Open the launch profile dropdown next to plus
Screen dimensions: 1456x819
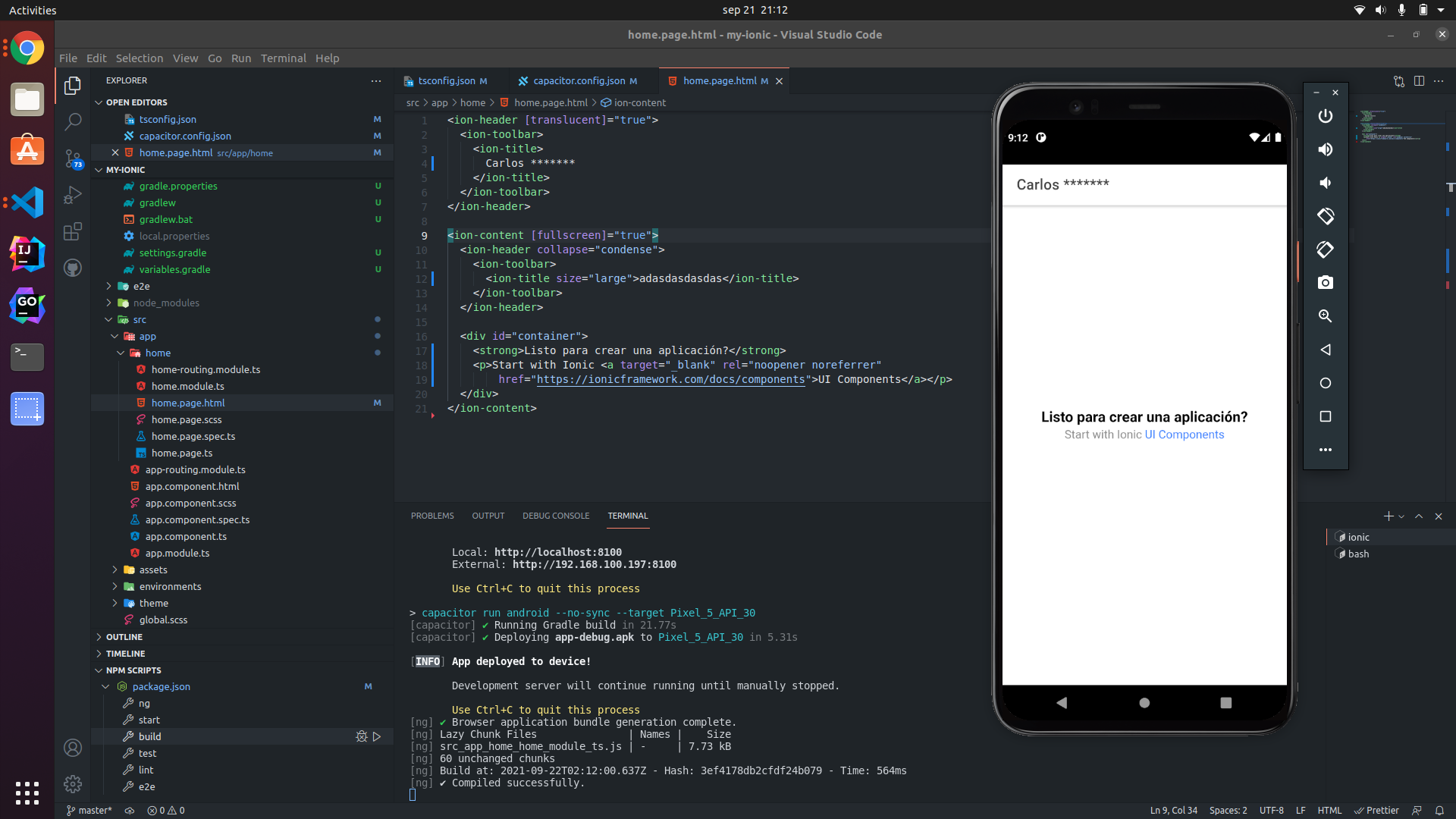click(x=1401, y=516)
